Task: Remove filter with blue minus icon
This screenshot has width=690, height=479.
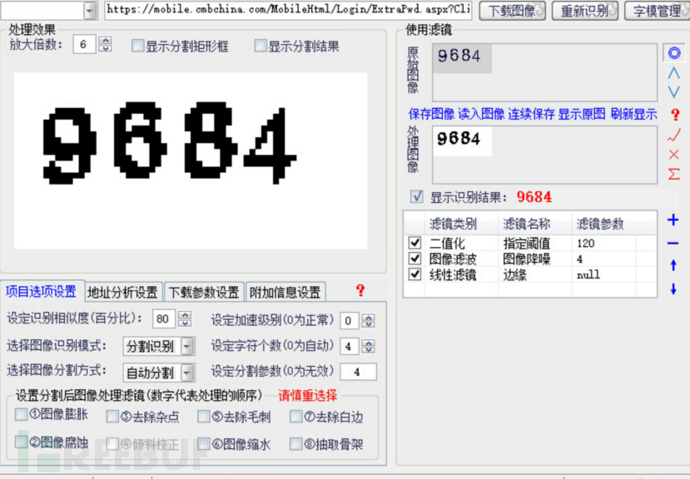Action: click(673, 243)
